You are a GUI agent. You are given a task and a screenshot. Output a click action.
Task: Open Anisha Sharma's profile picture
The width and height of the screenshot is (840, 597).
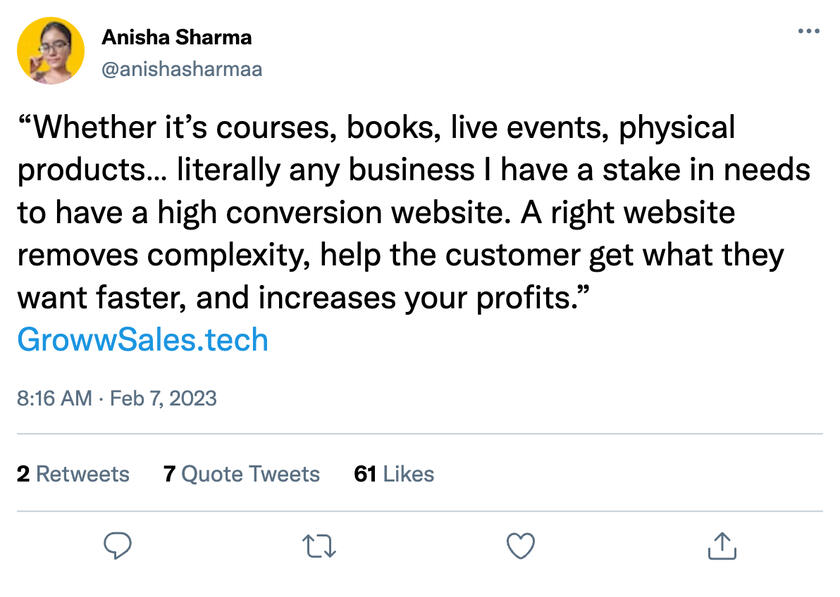point(51,51)
